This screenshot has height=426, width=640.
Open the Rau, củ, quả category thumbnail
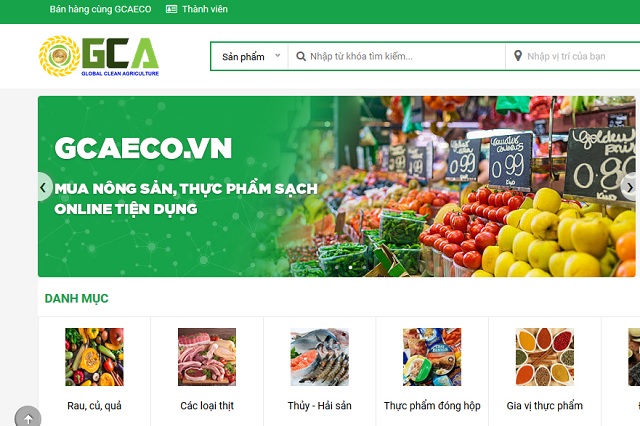click(x=94, y=357)
